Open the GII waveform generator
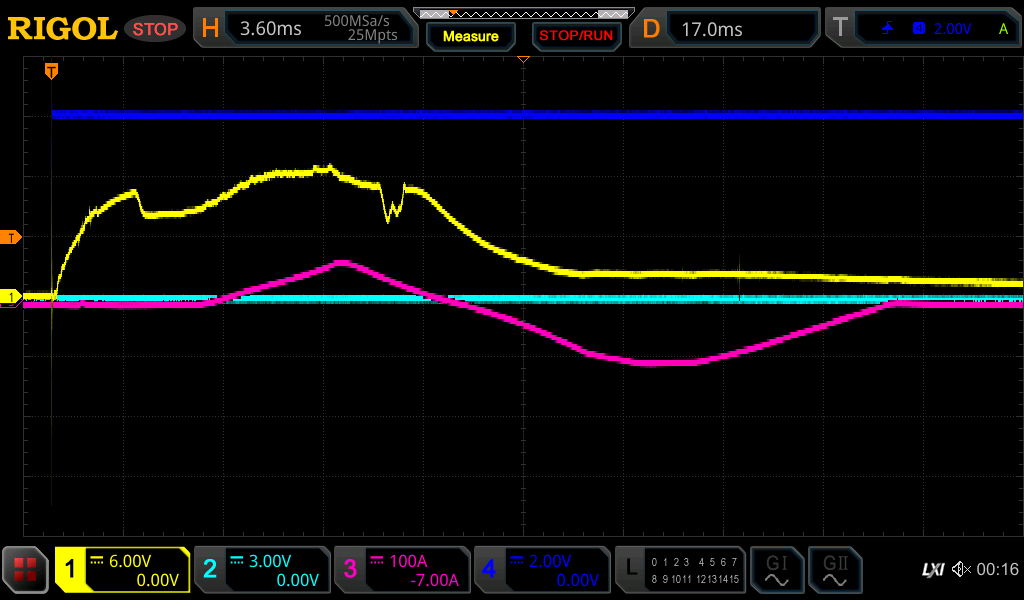1024x600 pixels. (x=835, y=570)
